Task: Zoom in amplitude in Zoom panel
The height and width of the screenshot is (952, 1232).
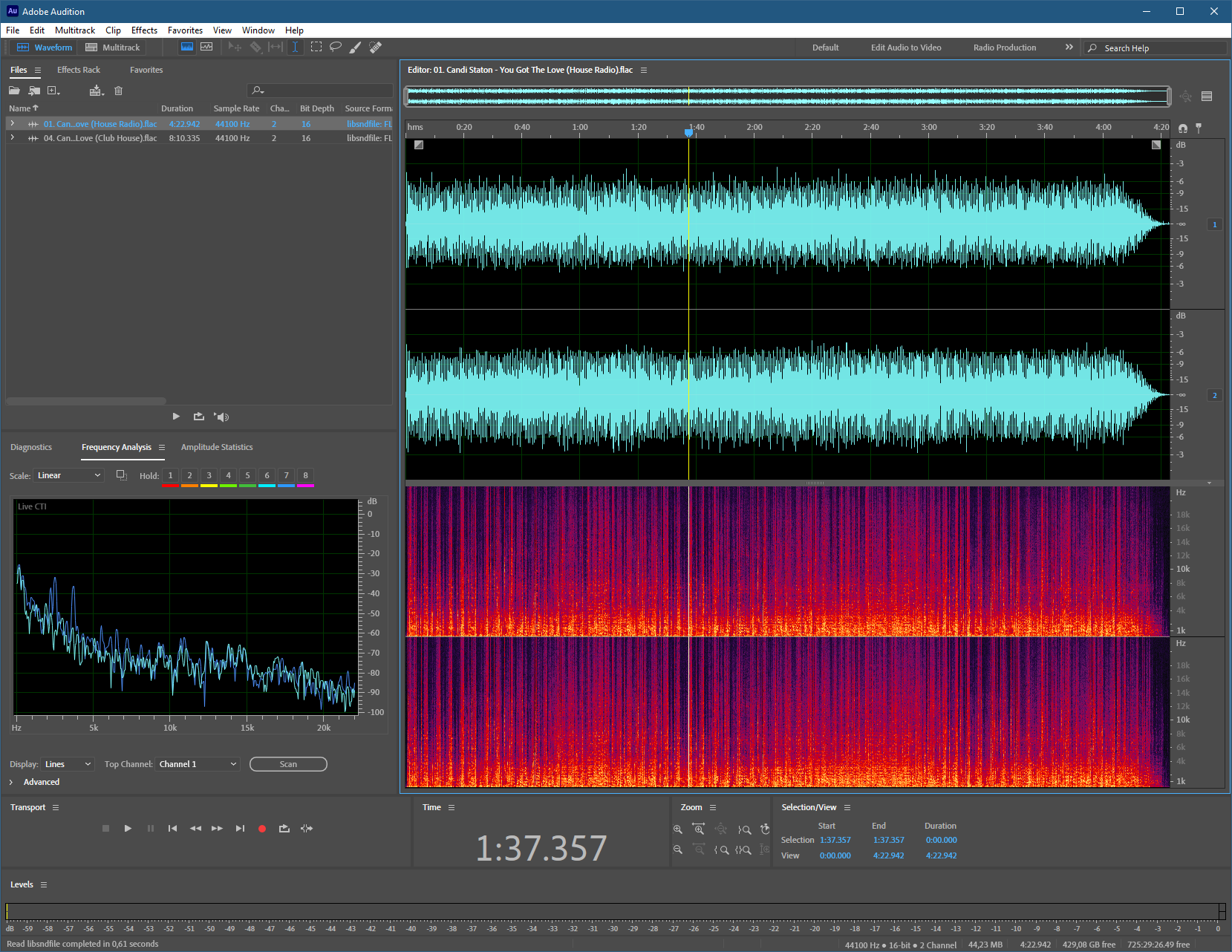Action: pyautogui.click(x=677, y=829)
